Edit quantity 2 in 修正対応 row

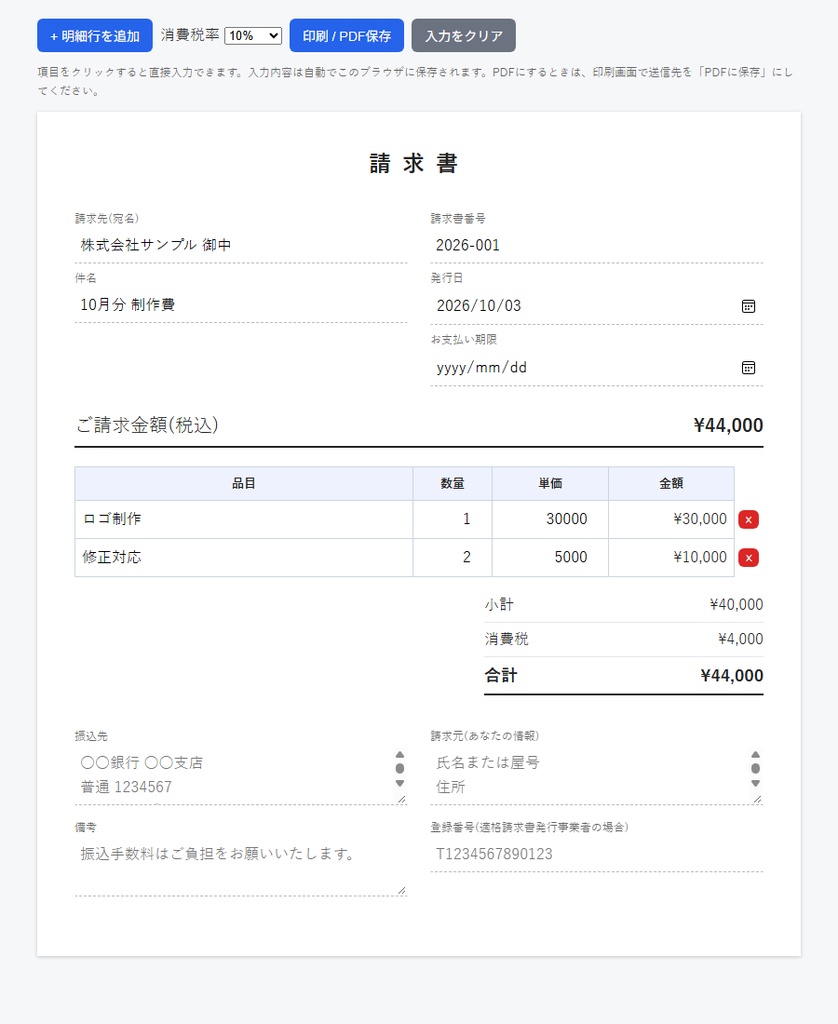coord(452,557)
